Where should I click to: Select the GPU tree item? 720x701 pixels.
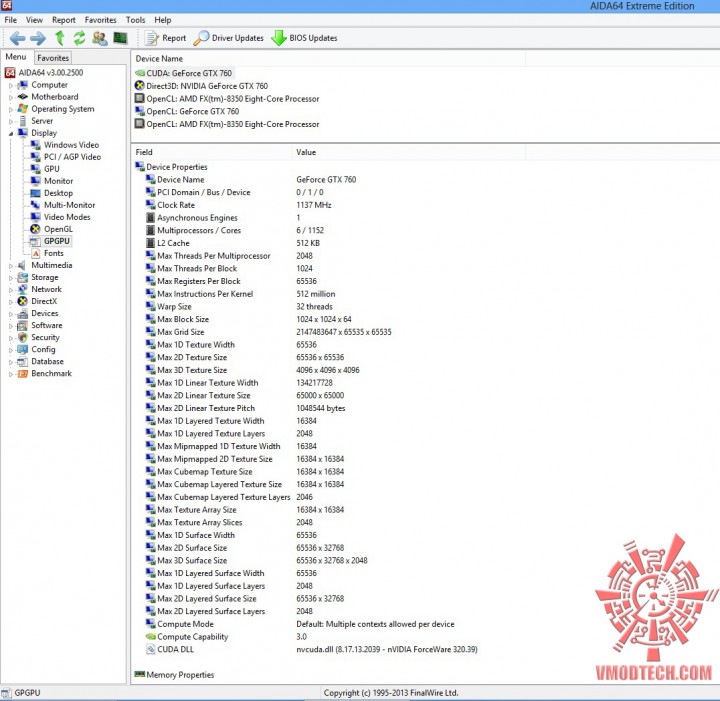(51, 169)
